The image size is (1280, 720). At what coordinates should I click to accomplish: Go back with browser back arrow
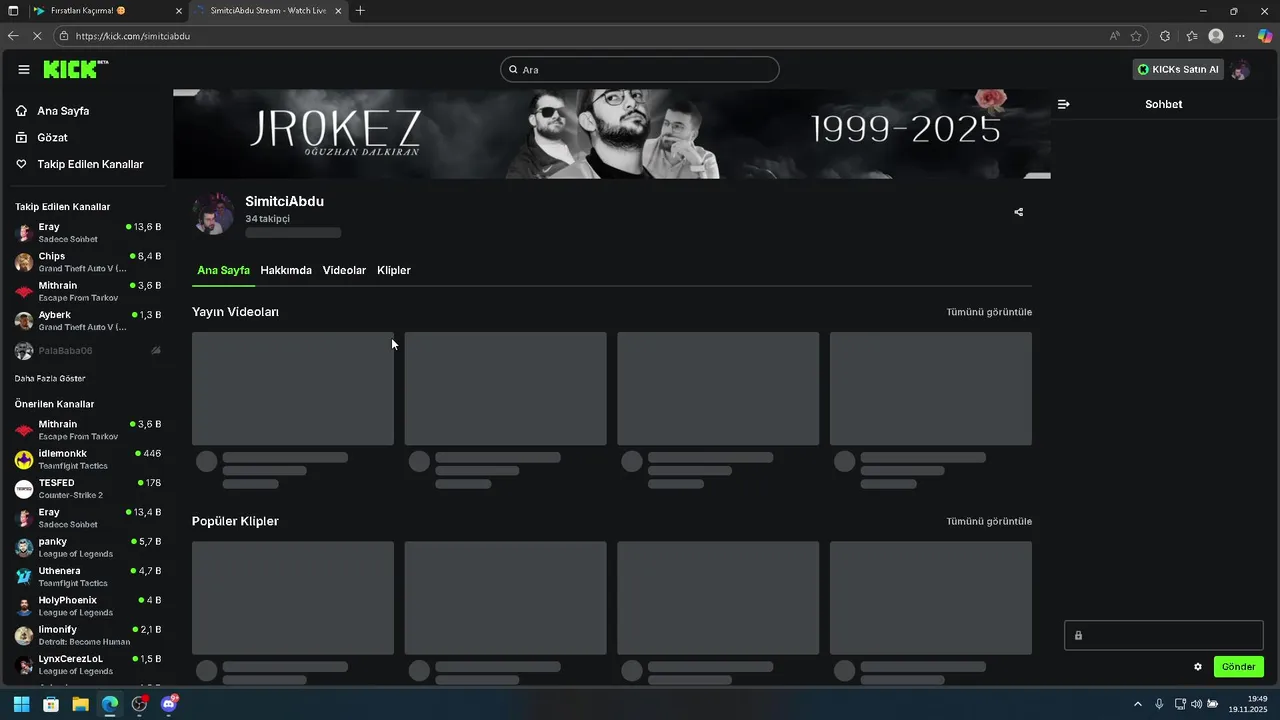click(x=13, y=36)
